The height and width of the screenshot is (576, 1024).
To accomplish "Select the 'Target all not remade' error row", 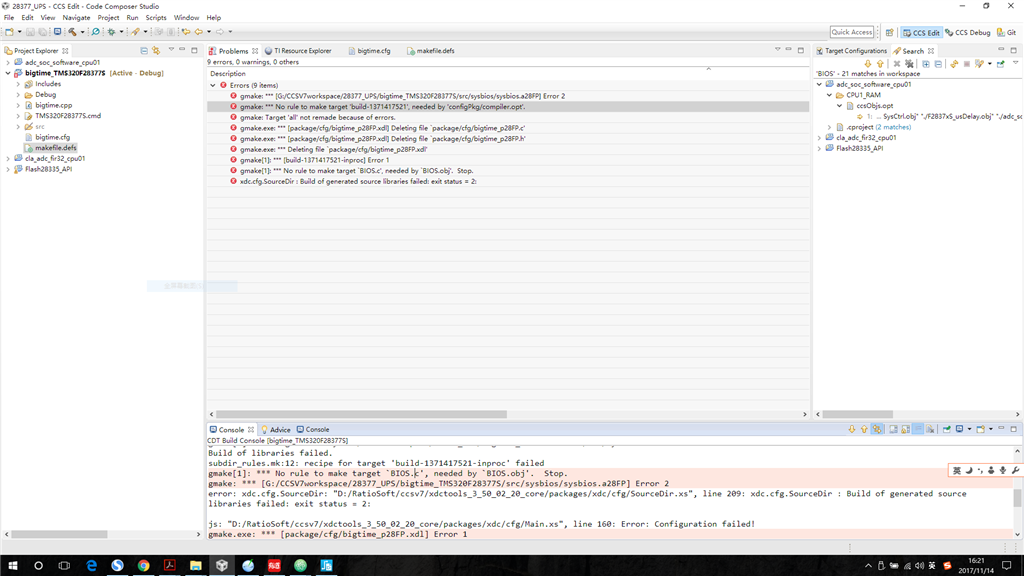I will [x=508, y=118].
